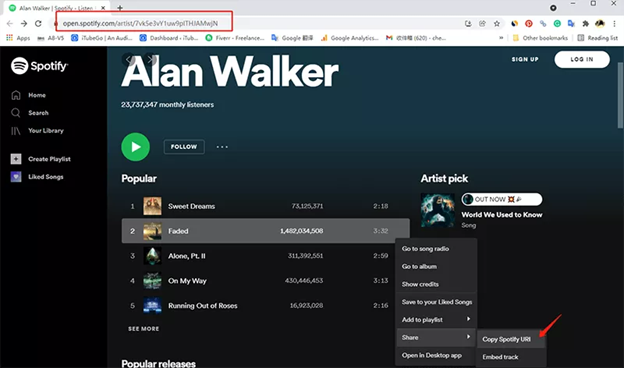The image size is (624, 368).
Task: Click the page vertical scrollbar
Action: tap(620, 95)
